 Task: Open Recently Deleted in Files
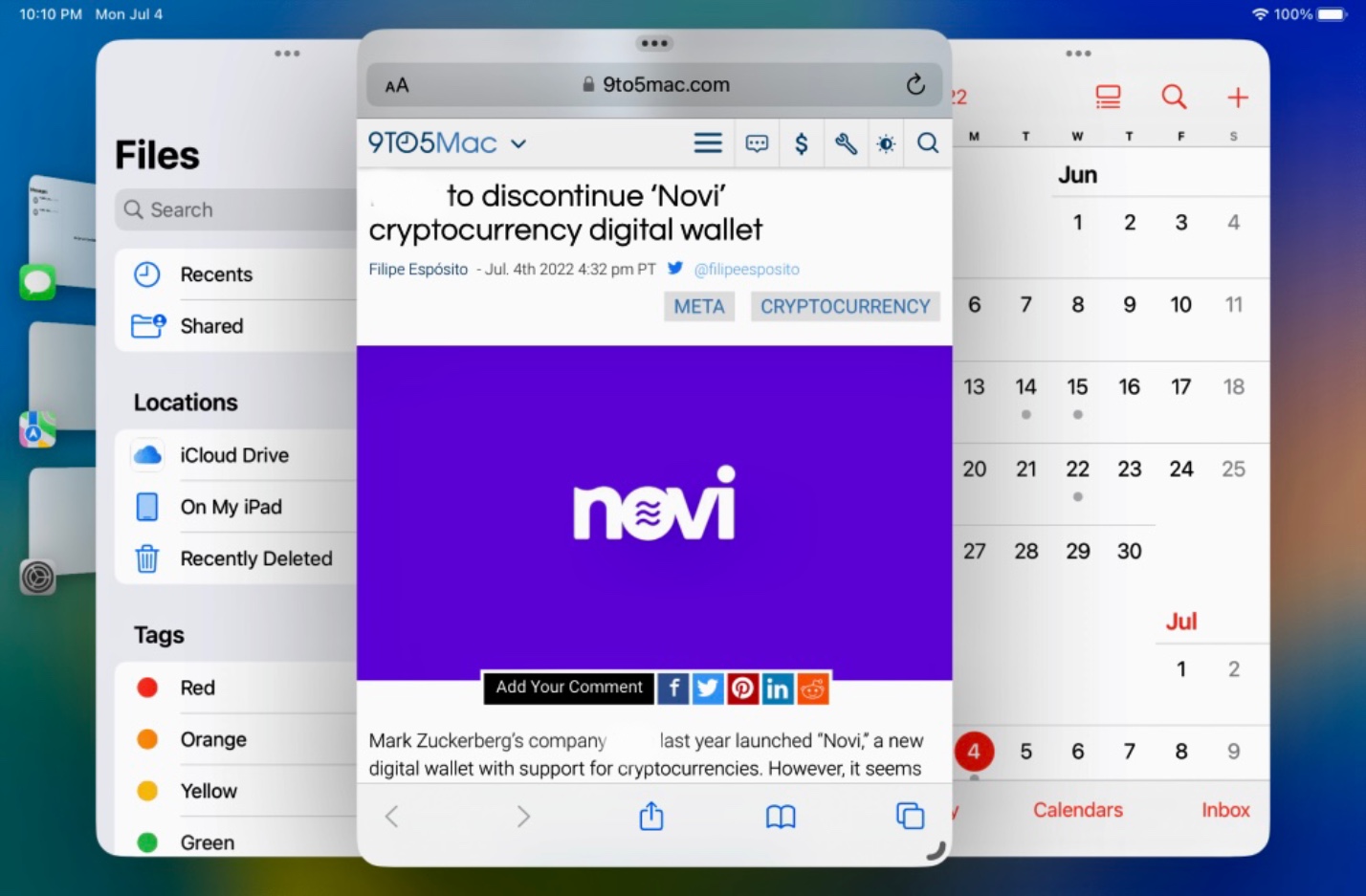(236, 558)
